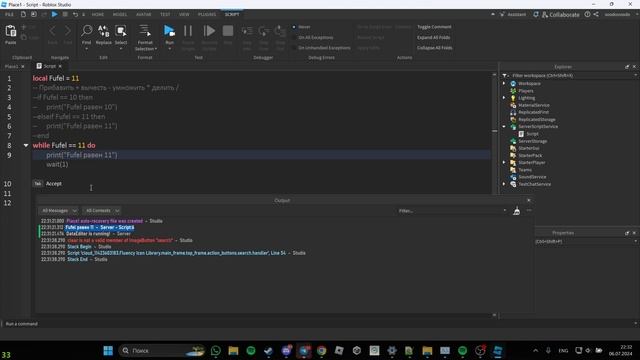Click Collapse All Folds
640x360 pixels.
pos(434,48)
